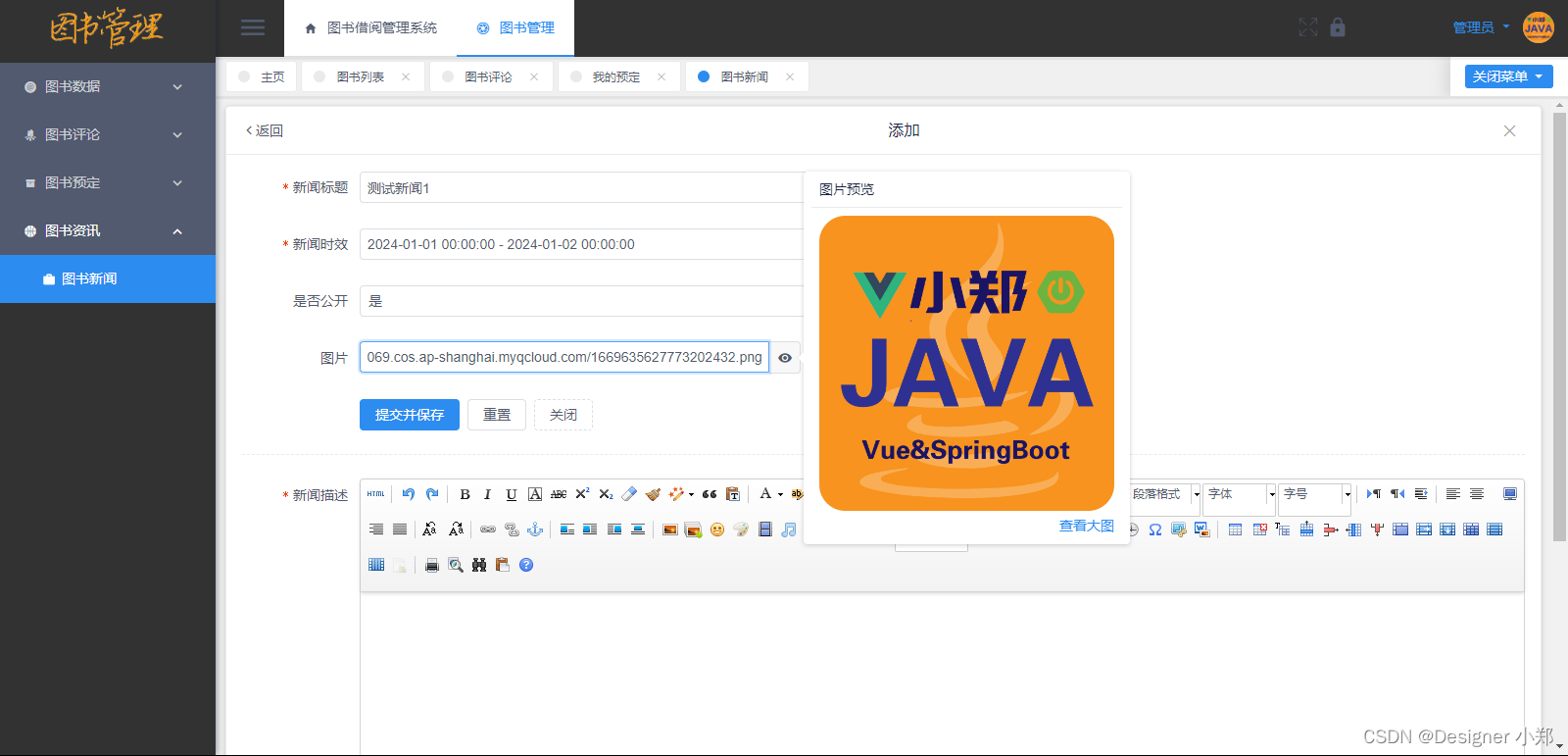This screenshot has height=756, width=1568.
Task: Click the preview magnifier icon
Action: pyautogui.click(x=456, y=565)
